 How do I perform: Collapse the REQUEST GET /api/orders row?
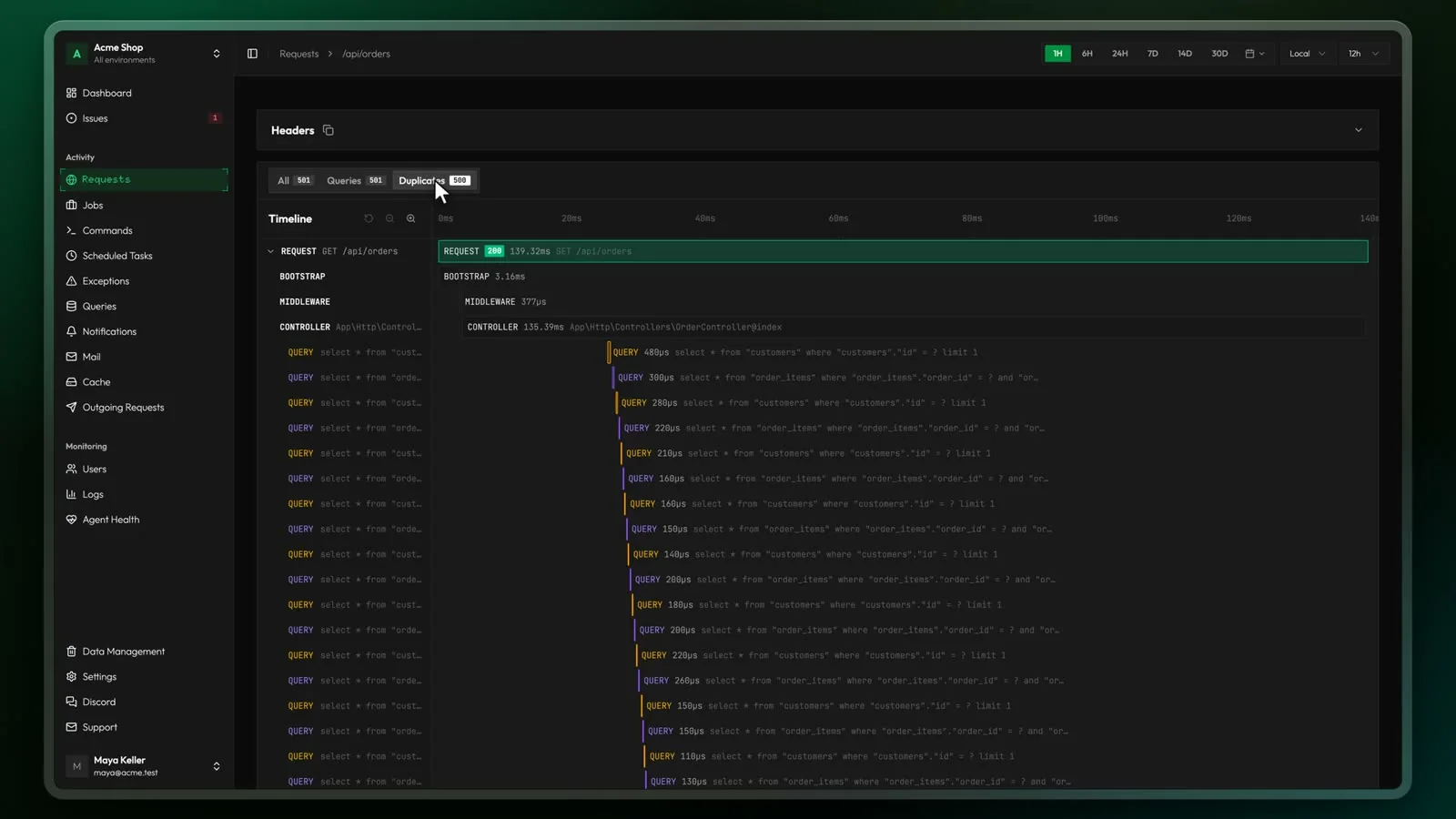270,251
